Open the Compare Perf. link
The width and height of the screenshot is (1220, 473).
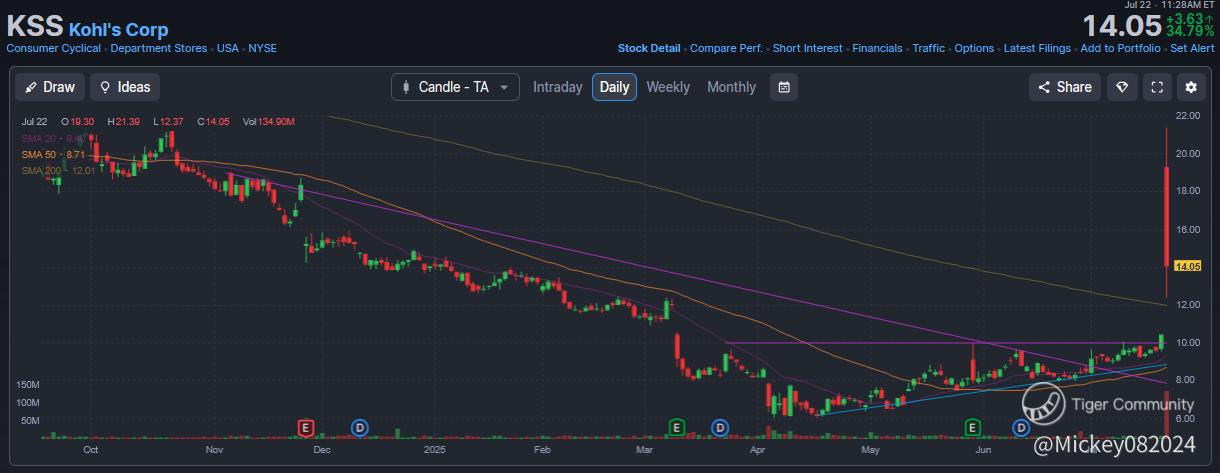727,48
